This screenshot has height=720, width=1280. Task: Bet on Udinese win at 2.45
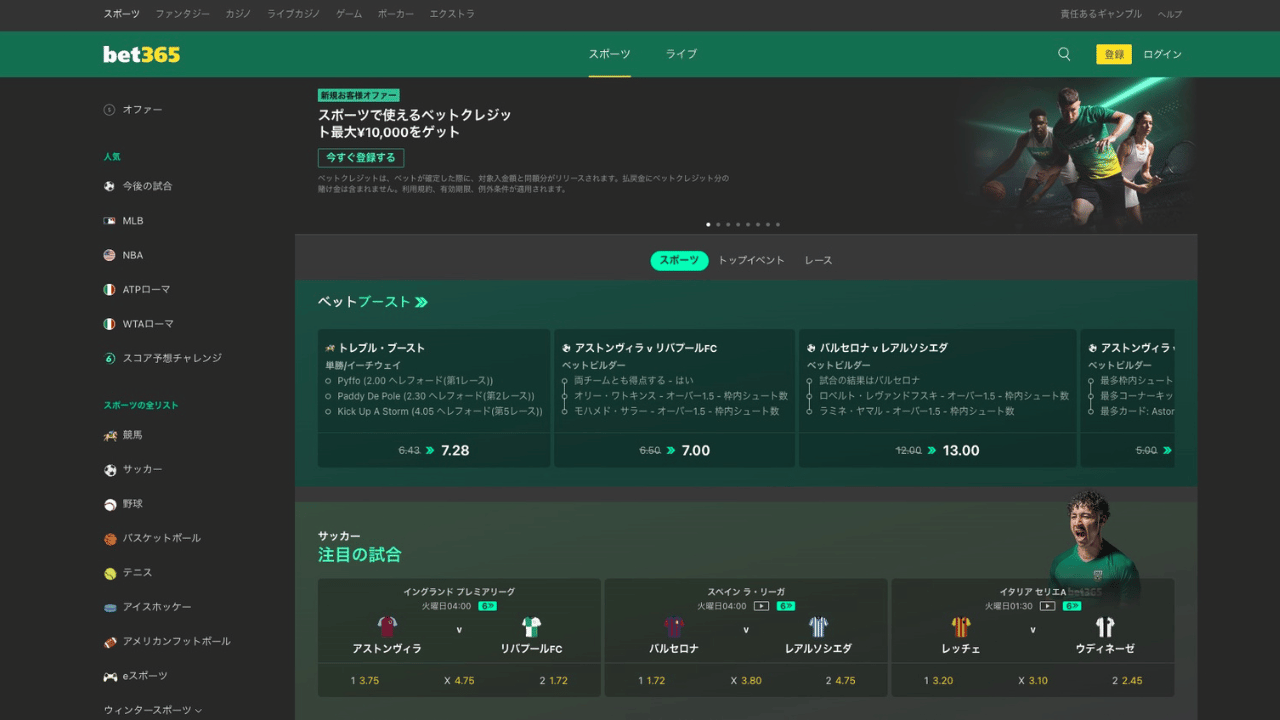(x=1127, y=681)
